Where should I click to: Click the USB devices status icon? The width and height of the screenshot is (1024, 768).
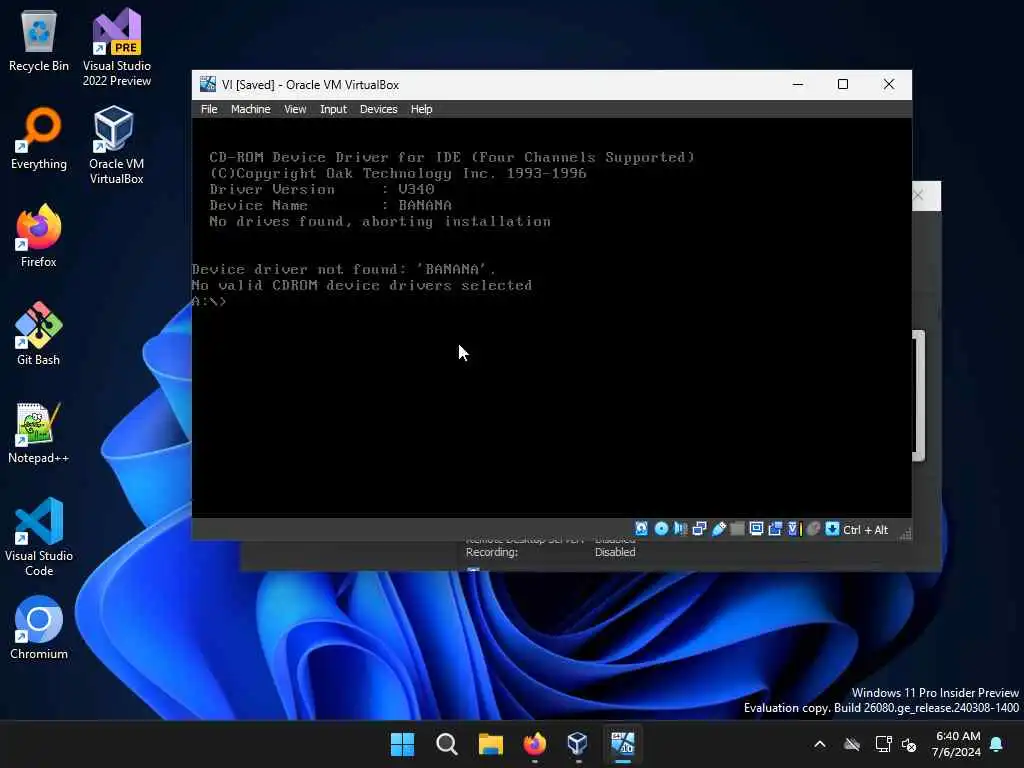(x=718, y=528)
